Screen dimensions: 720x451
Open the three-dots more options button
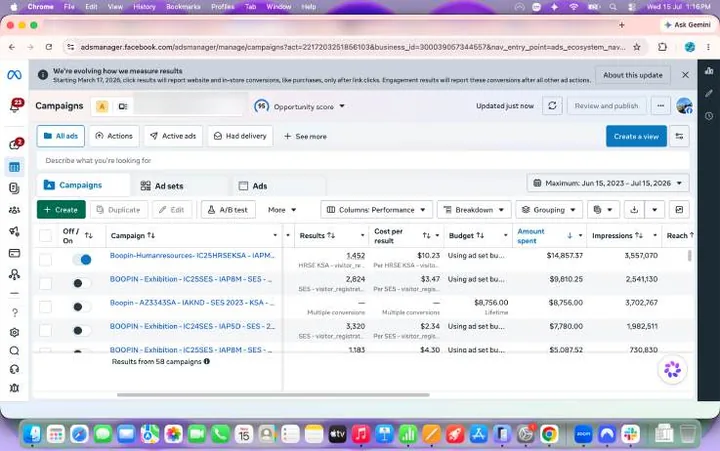click(x=660, y=106)
